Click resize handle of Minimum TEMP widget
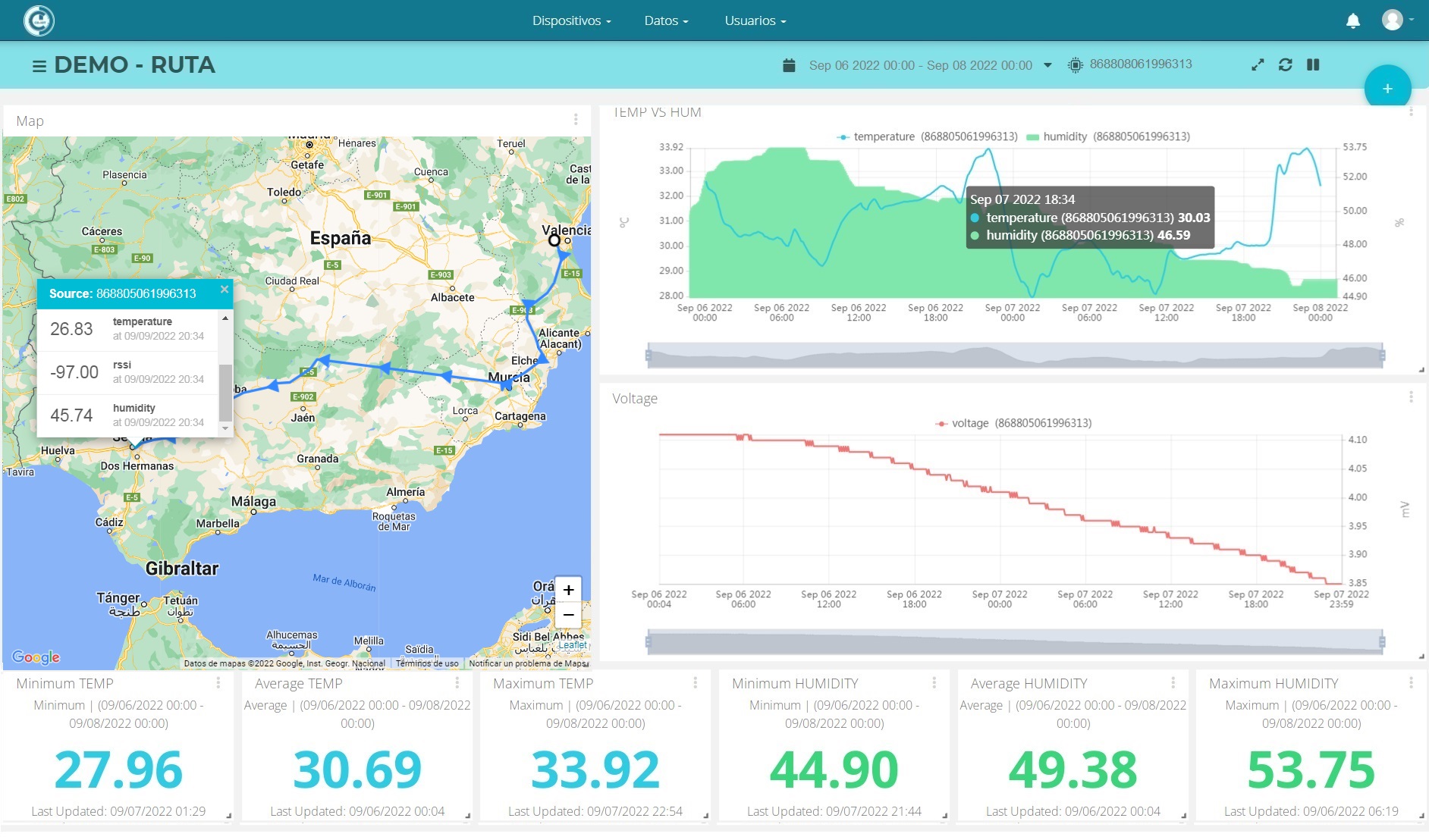1429x840 pixels. pos(228,816)
